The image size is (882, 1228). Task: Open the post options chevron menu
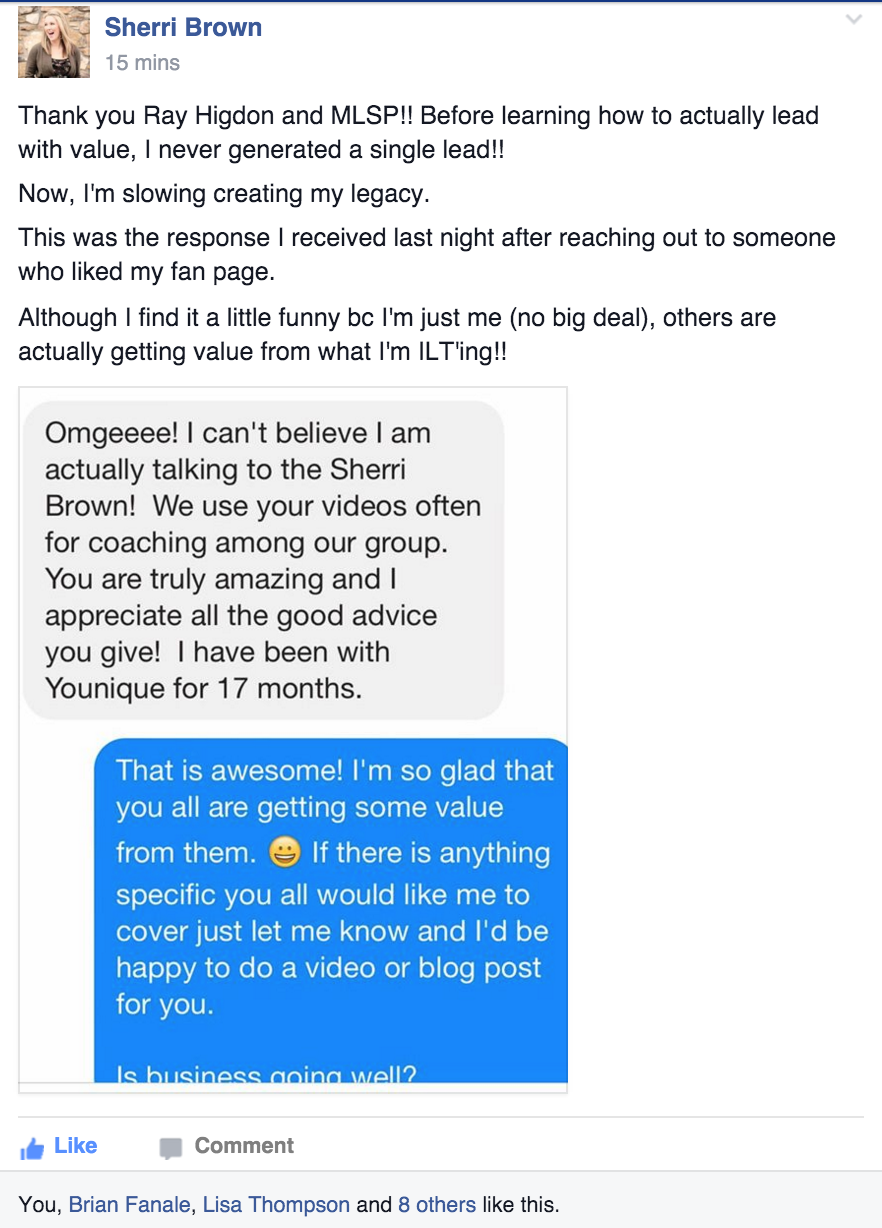853,20
